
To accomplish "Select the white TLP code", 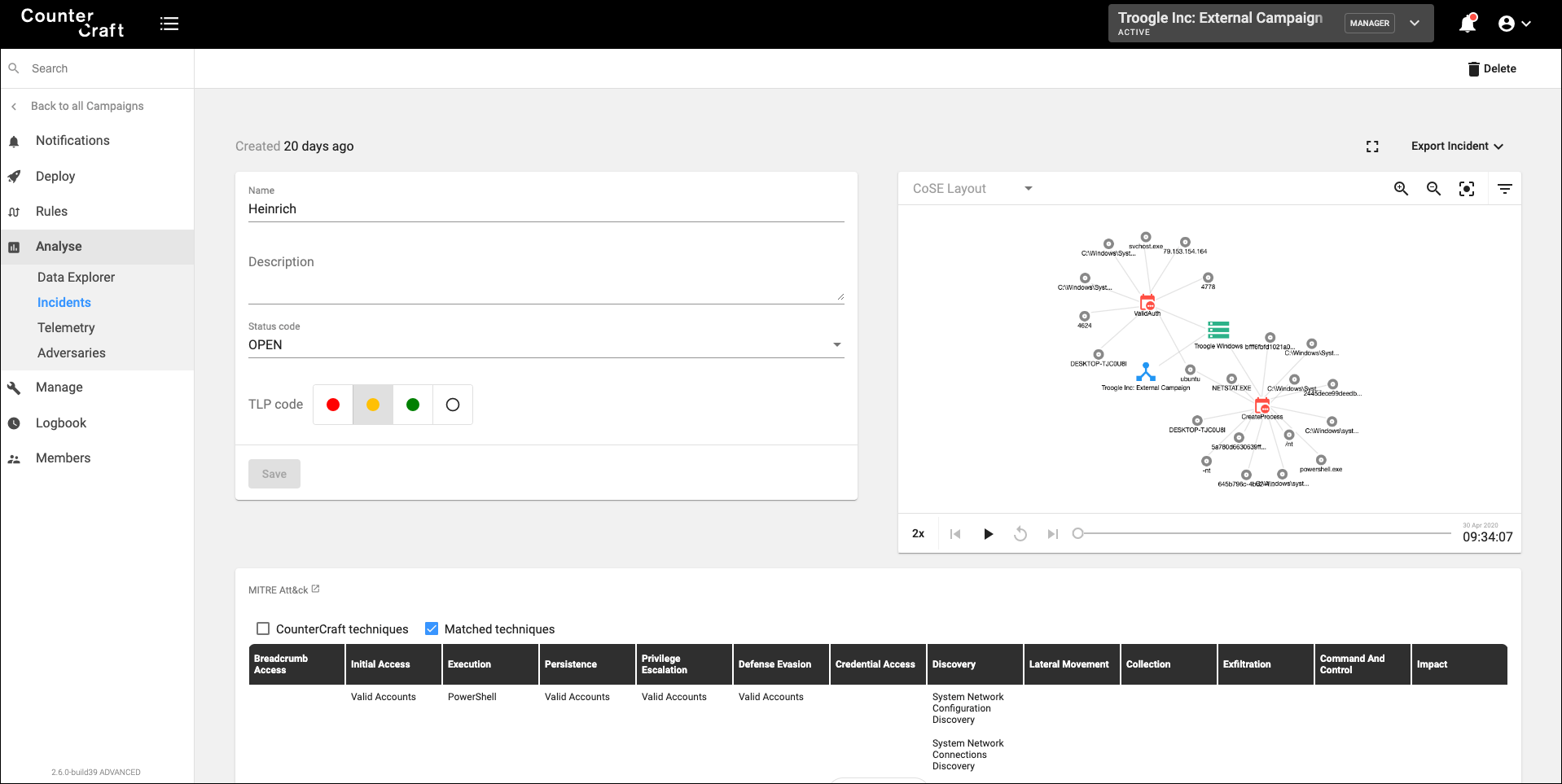I will (x=453, y=405).
